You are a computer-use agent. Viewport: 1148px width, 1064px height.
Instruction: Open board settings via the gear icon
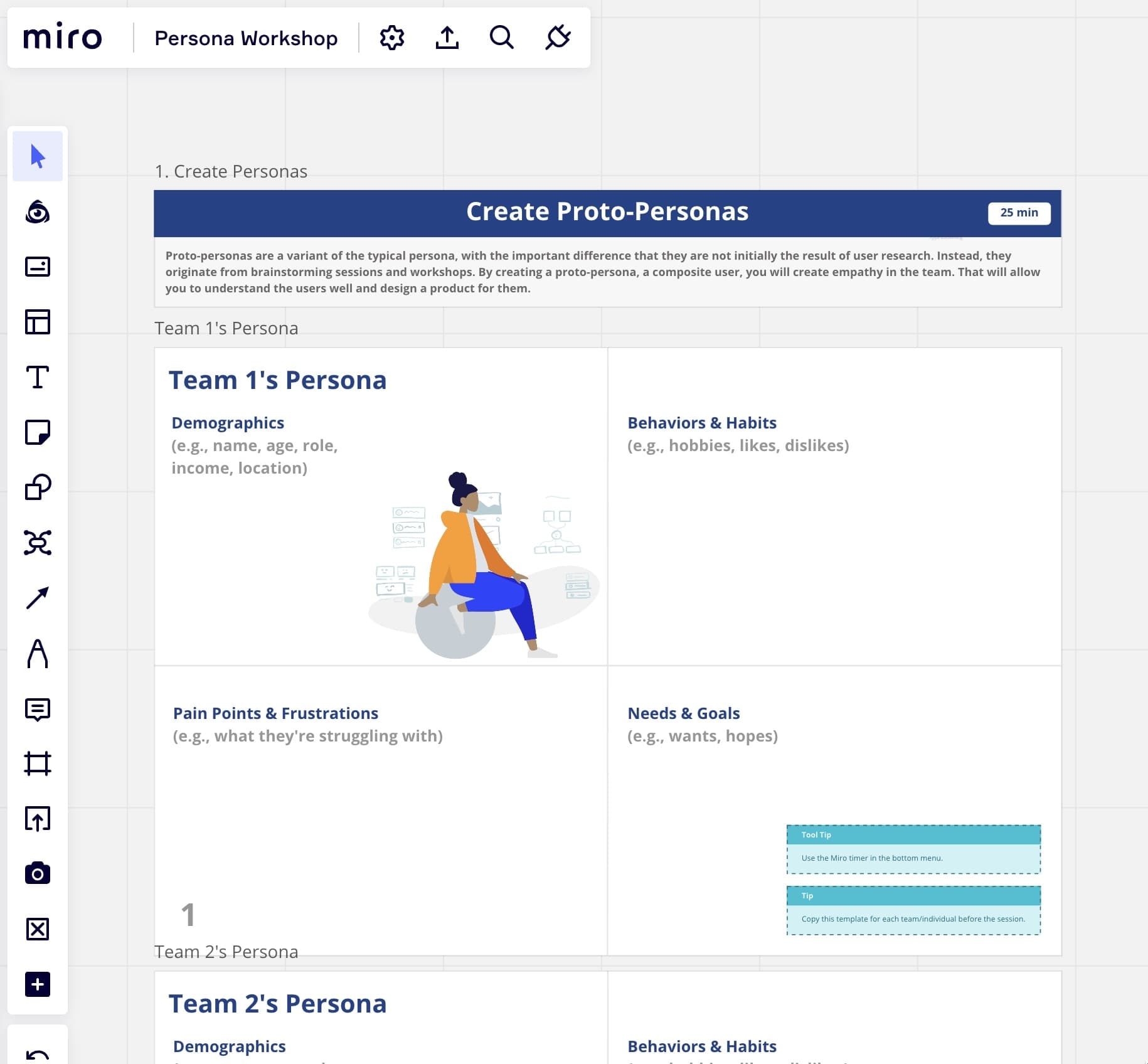[391, 38]
